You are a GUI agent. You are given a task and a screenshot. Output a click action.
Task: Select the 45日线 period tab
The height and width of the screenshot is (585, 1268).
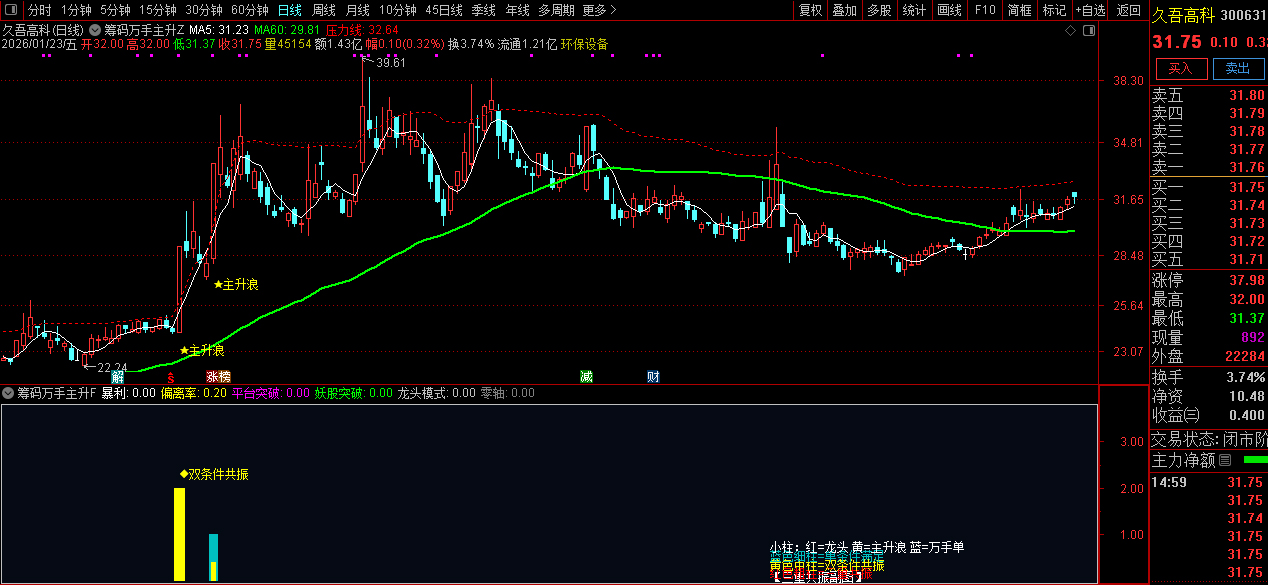[x=444, y=10]
